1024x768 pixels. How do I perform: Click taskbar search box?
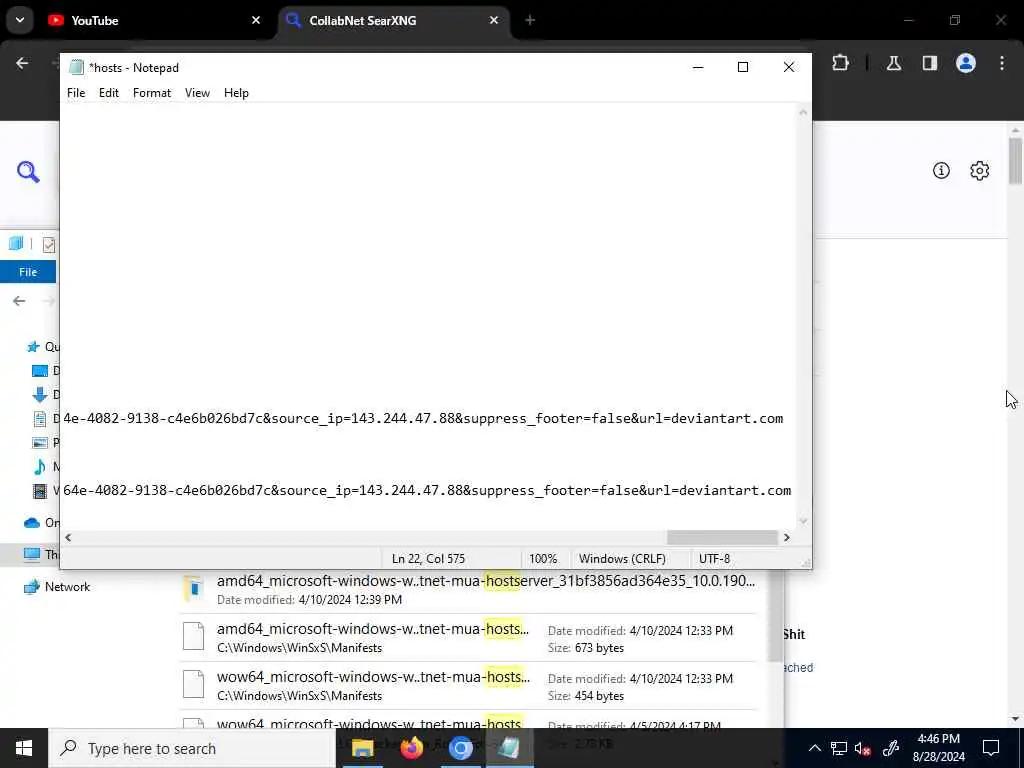pyautogui.click(x=192, y=748)
